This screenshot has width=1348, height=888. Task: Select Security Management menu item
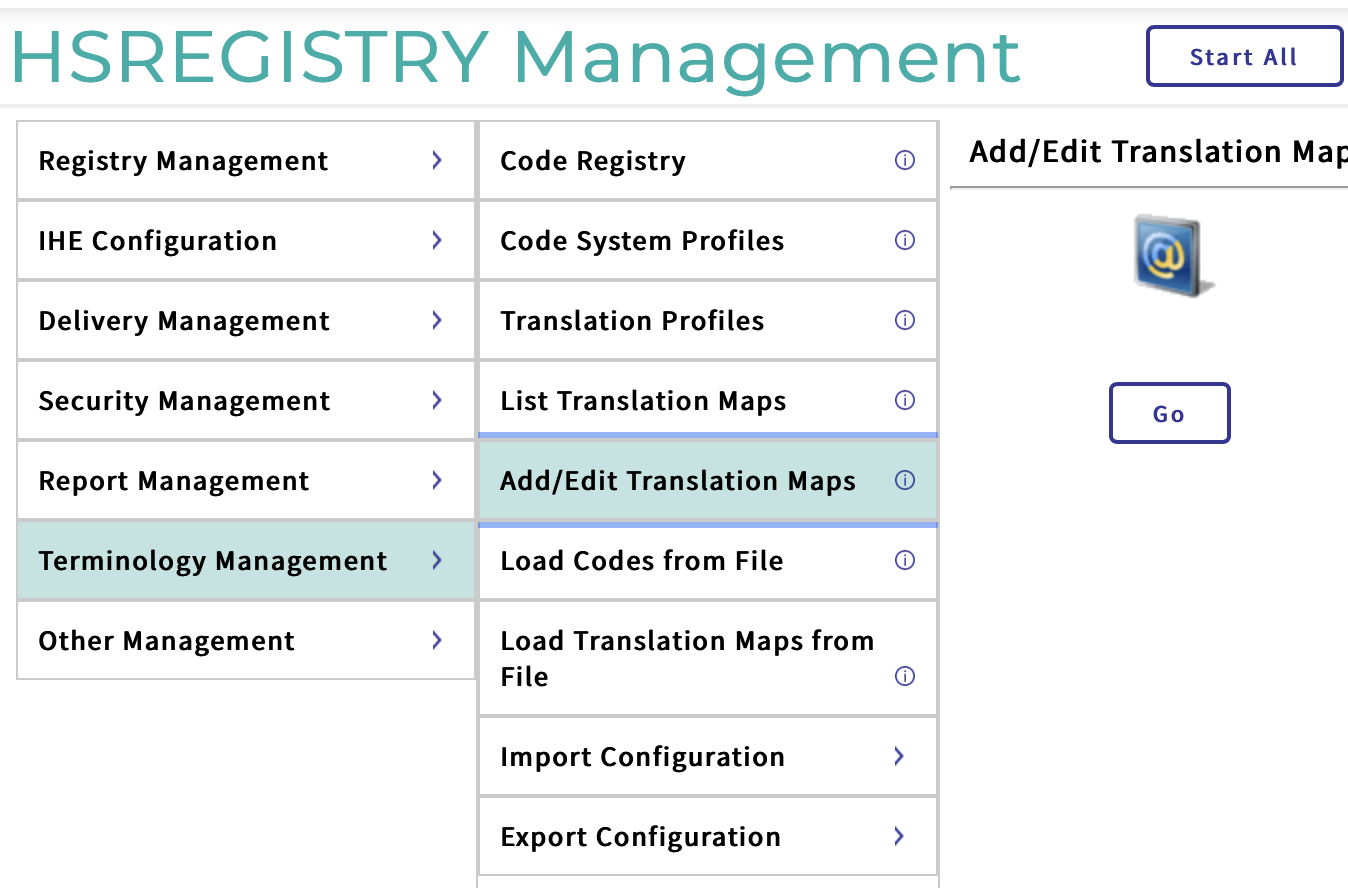(185, 401)
